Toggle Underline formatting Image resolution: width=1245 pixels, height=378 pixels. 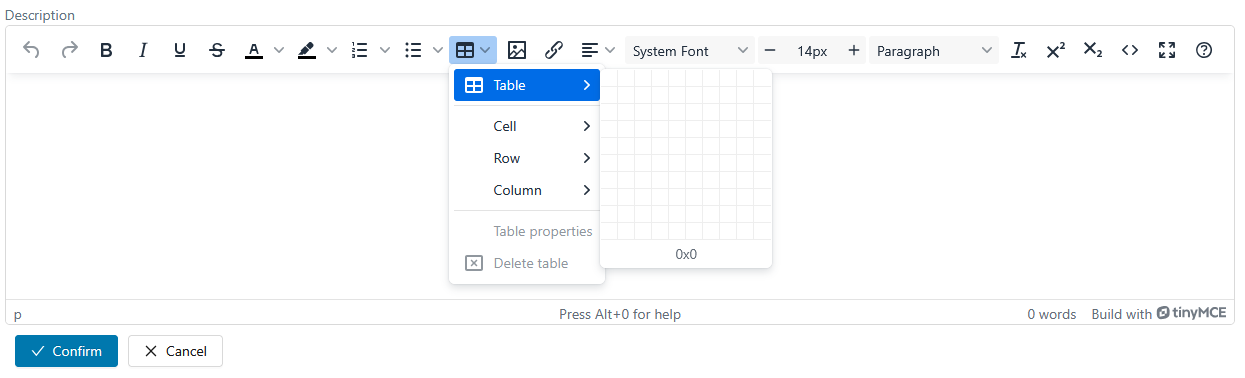coord(180,50)
